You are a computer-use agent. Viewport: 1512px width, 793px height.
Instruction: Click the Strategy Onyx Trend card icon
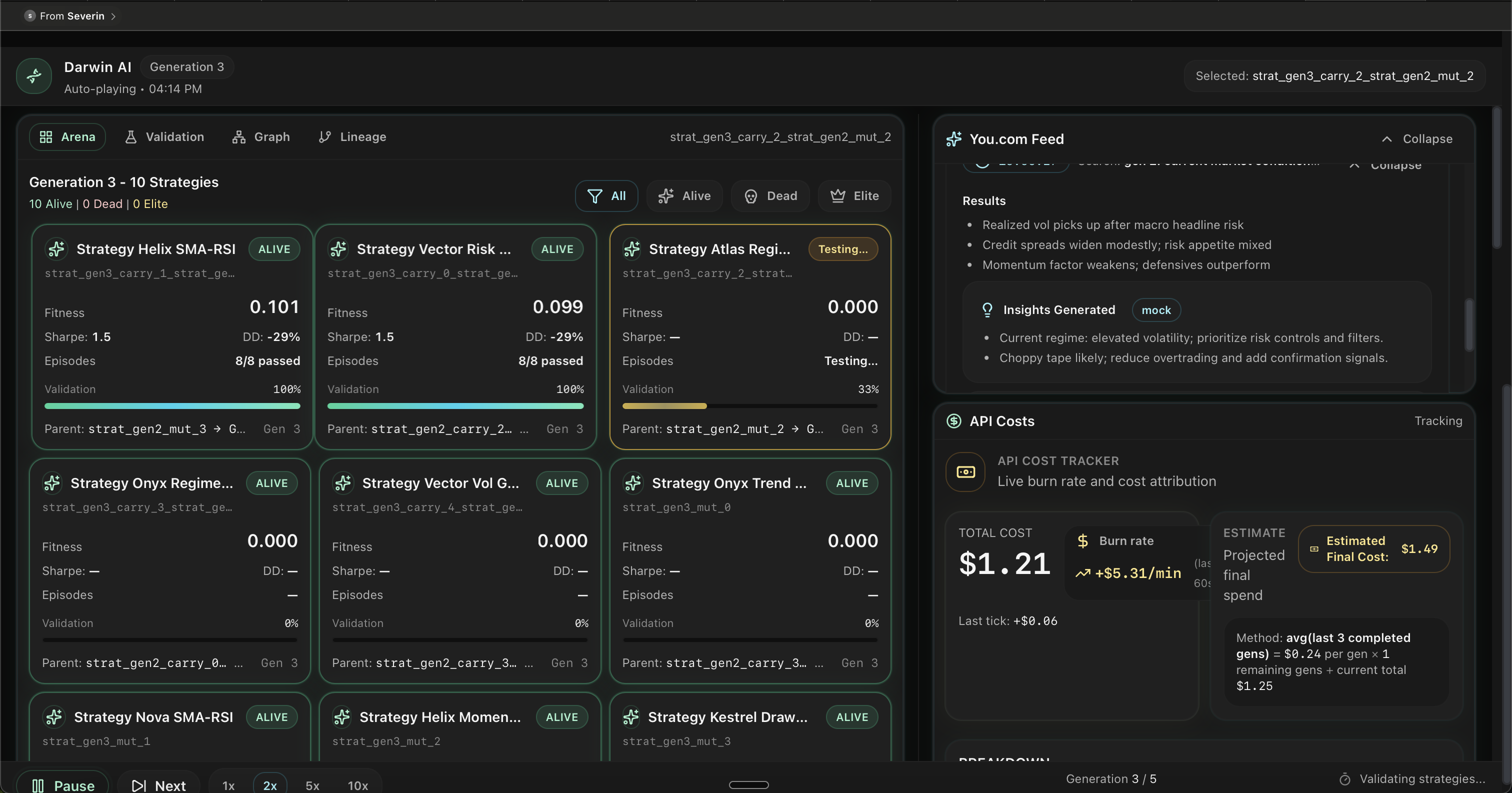(632, 483)
